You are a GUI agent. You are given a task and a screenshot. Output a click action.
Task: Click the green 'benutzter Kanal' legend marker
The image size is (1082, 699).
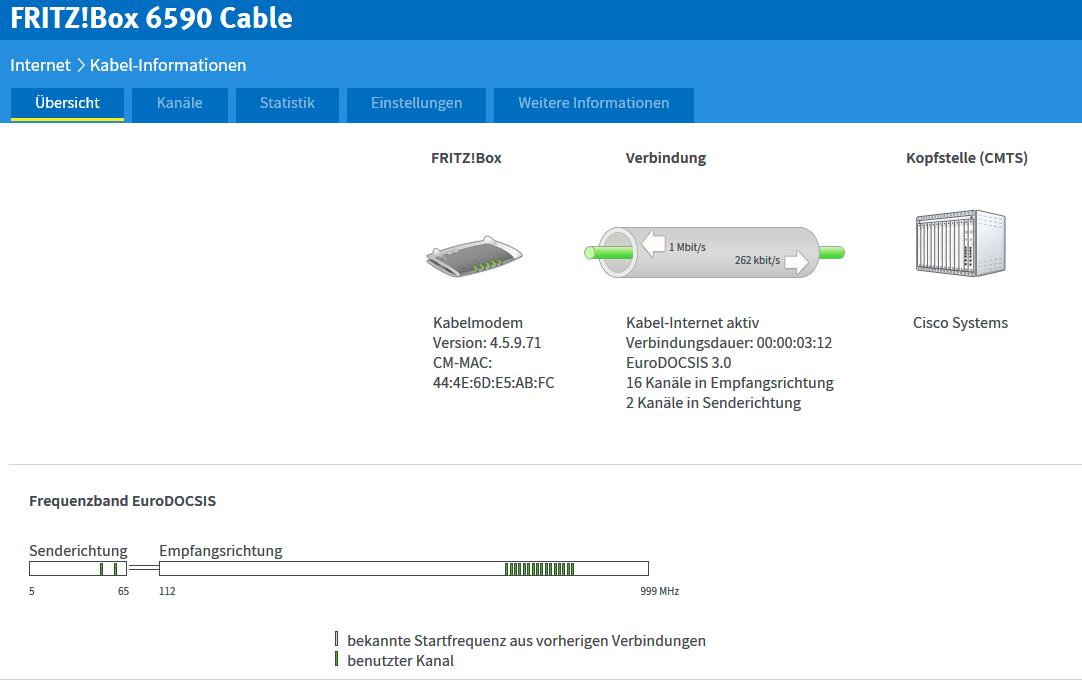tap(336, 660)
